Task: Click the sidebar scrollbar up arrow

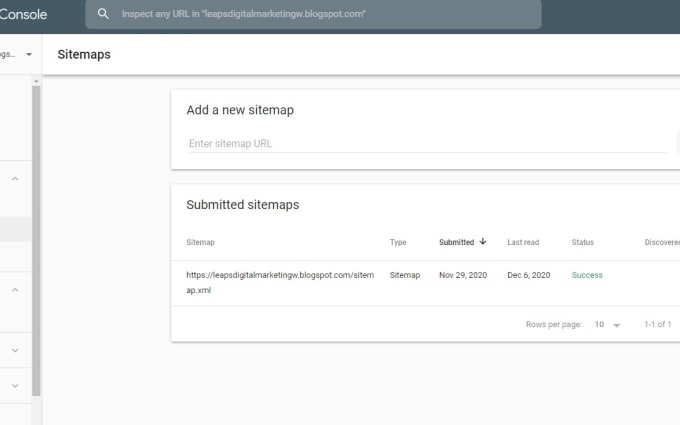Action: coord(36,81)
